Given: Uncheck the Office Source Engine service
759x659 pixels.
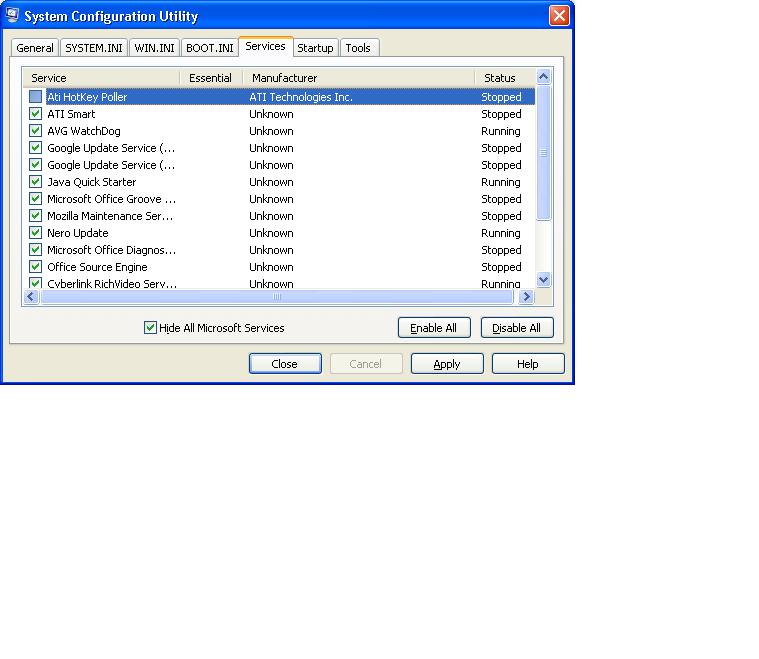Looking at the screenshot, I should point(35,266).
